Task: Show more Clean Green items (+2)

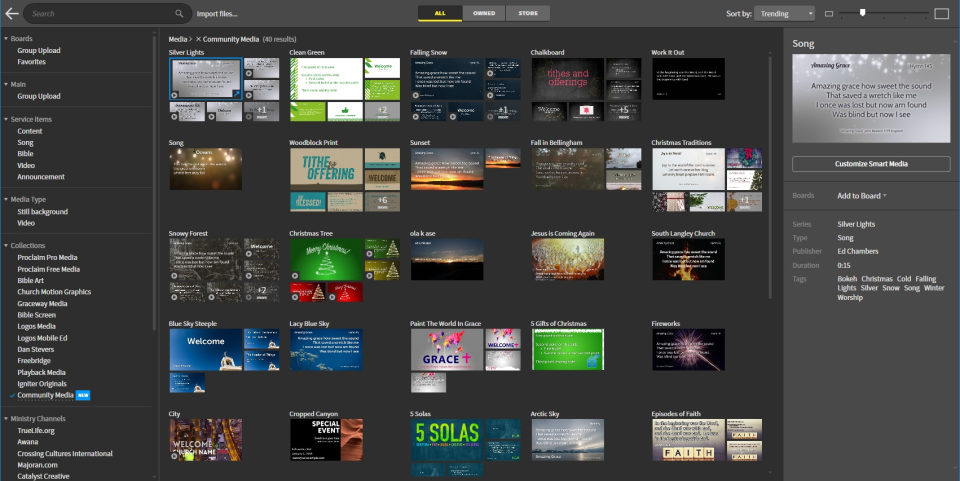Action: pyautogui.click(x=382, y=111)
